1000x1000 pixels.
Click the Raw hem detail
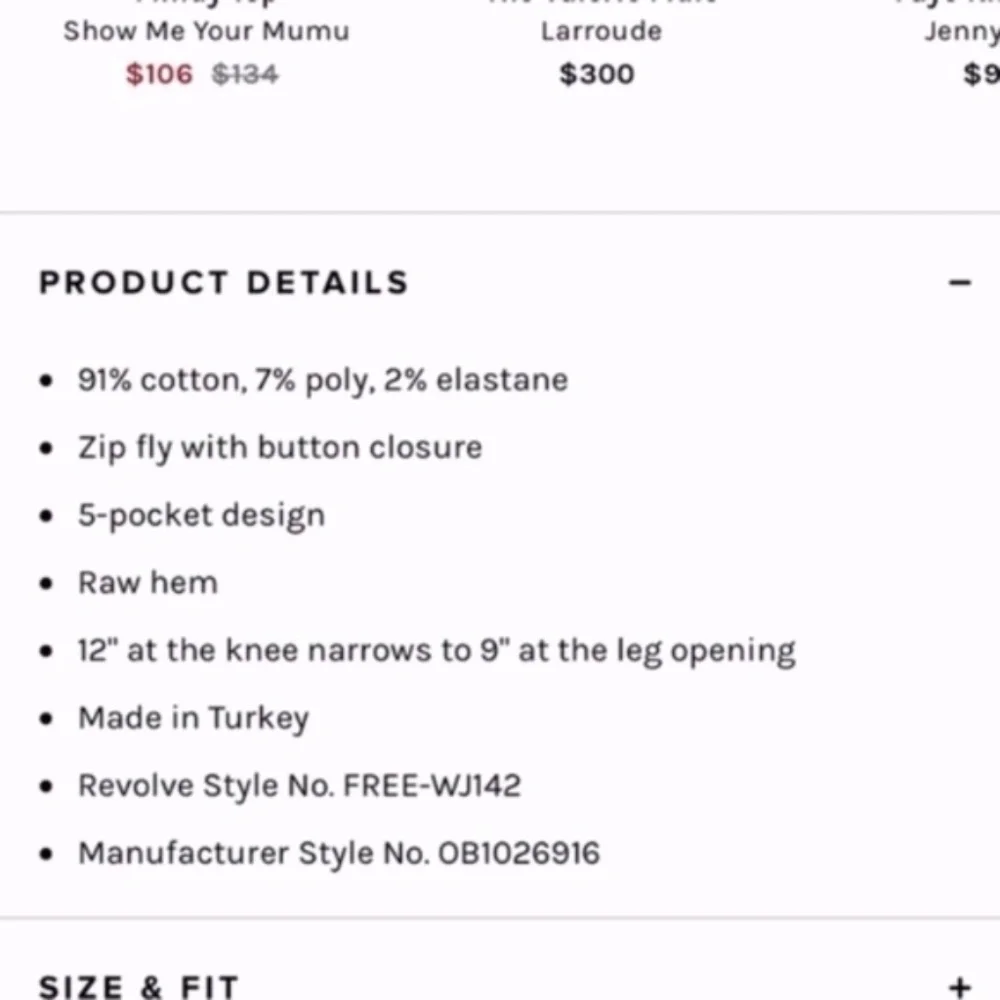[x=147, y=582]
